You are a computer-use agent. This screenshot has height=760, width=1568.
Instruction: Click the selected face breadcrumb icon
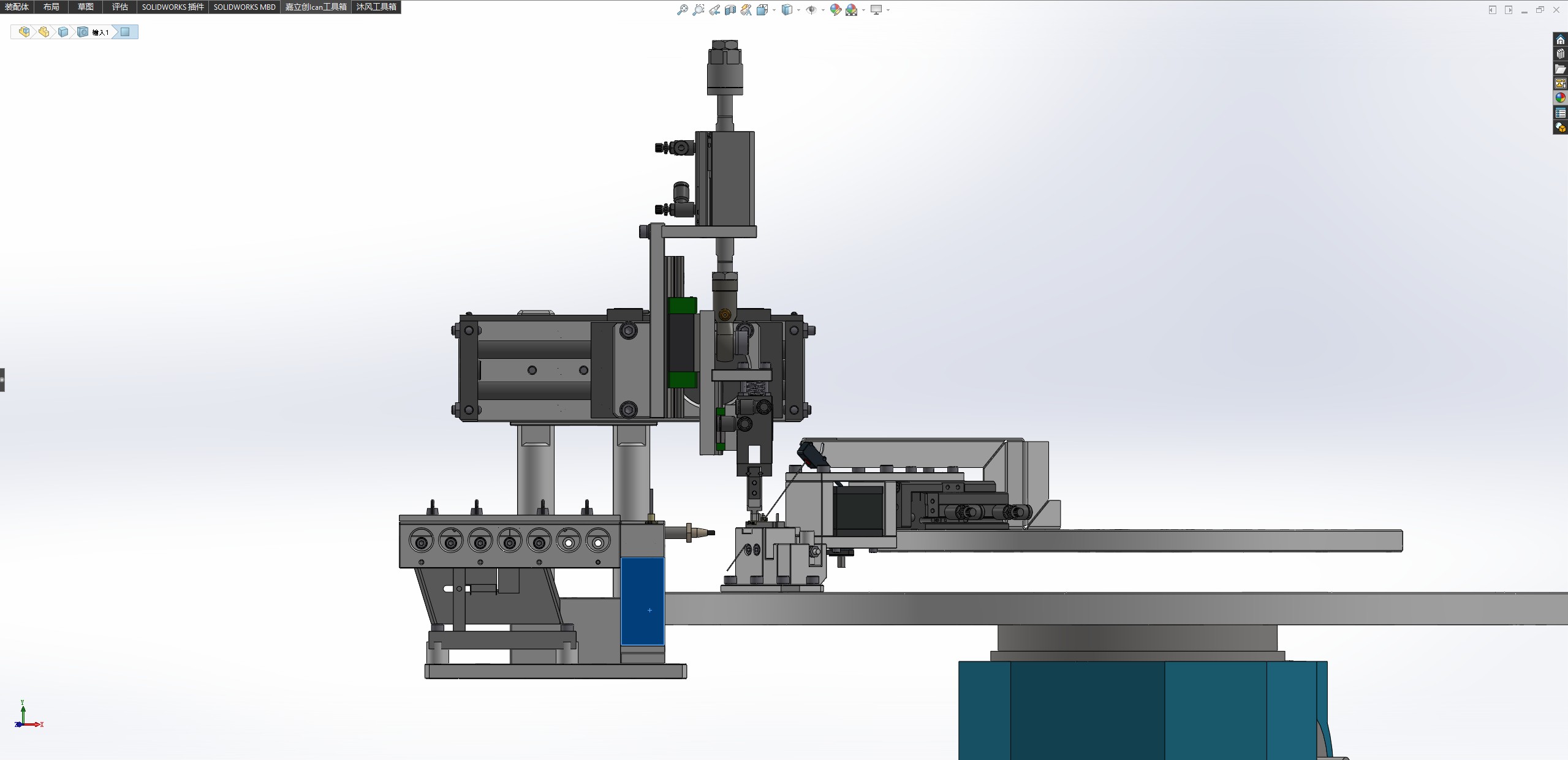point(125,32)
